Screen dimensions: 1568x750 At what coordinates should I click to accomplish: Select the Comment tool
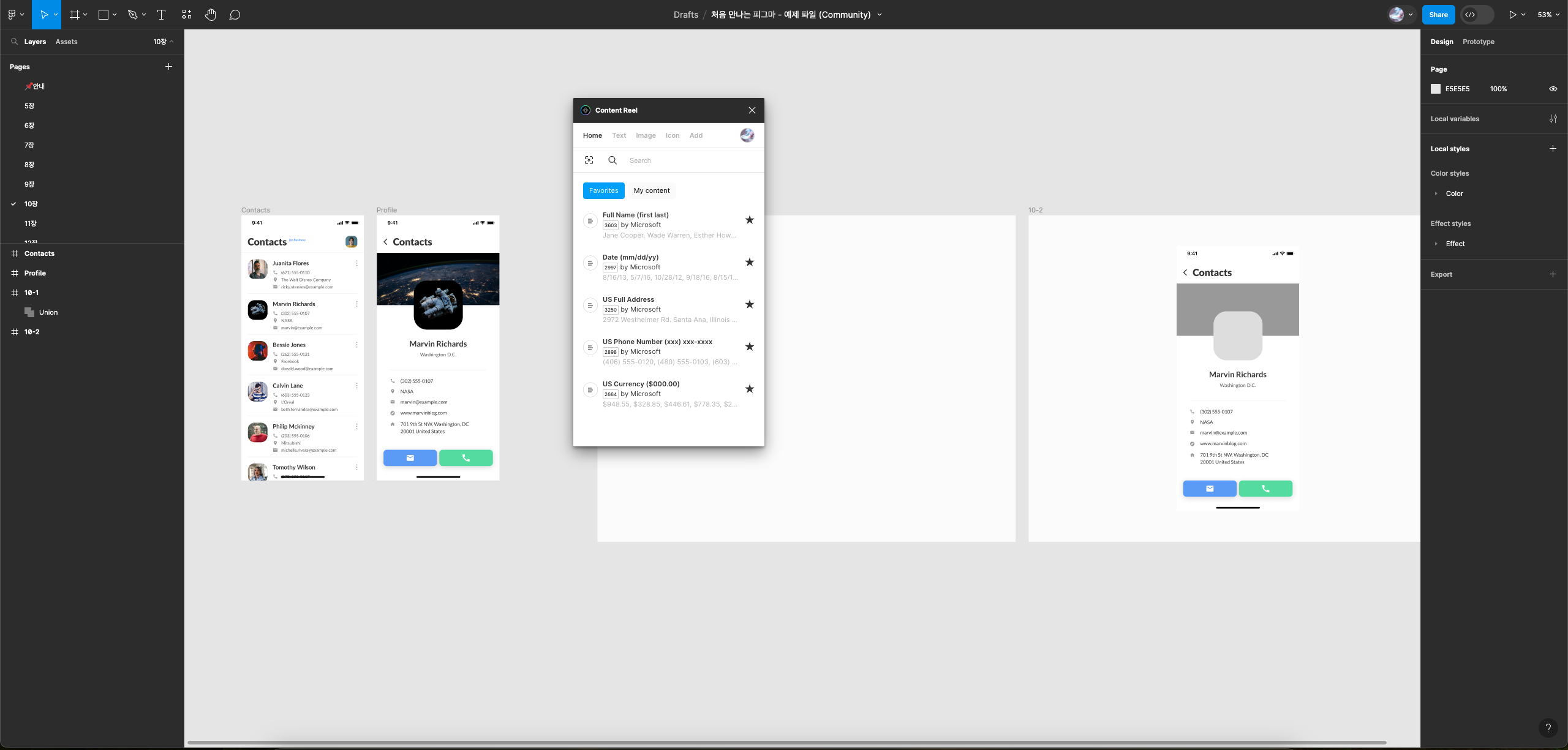pos(235,15)
